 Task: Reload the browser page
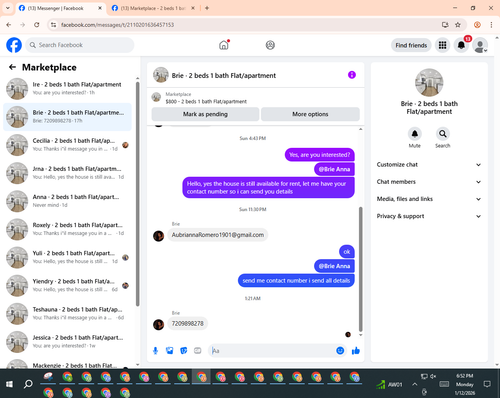pyautogui.click(x=37, y=25)
